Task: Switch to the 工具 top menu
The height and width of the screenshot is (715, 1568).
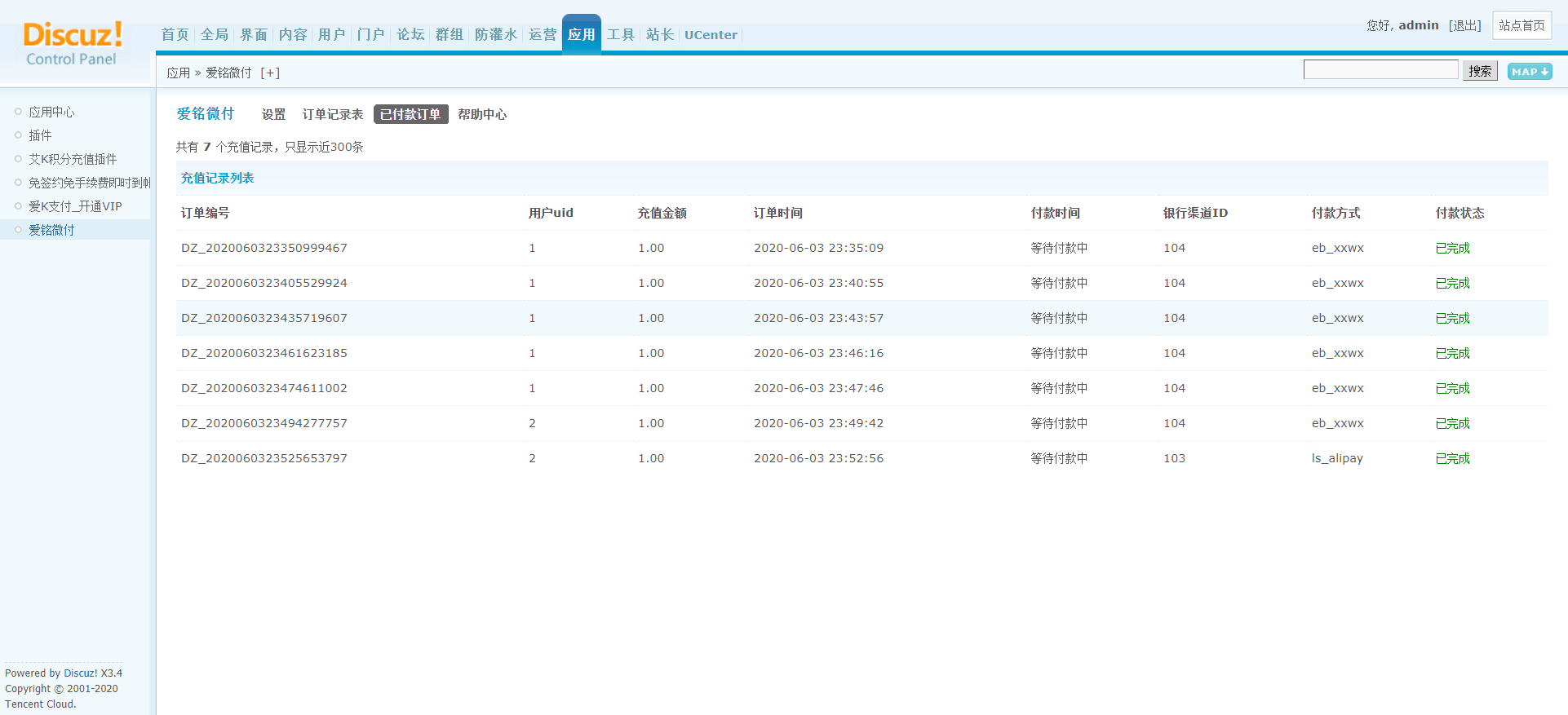Action: [x=621, y=34]
